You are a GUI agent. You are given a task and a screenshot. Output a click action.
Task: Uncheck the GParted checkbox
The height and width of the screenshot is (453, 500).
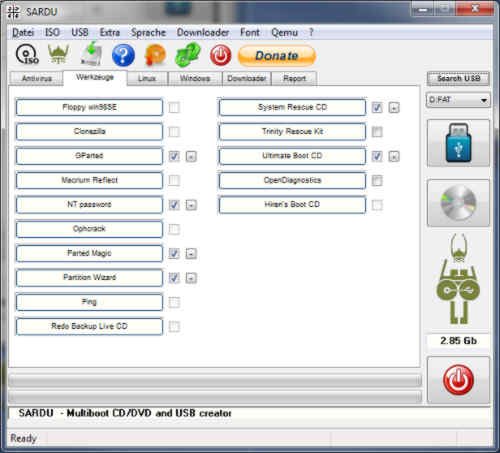[174, 156]
